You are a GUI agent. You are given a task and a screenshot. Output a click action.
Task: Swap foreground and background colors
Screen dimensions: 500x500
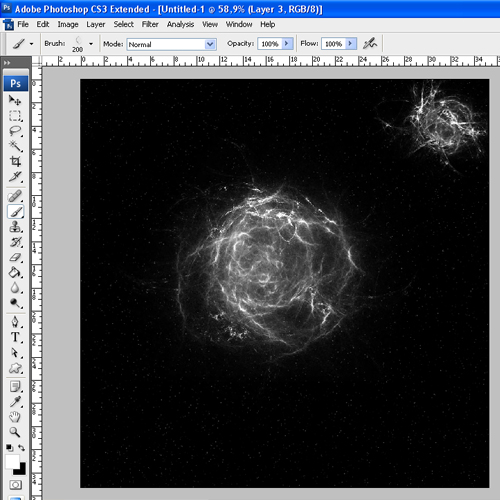[x=22, y=447]
